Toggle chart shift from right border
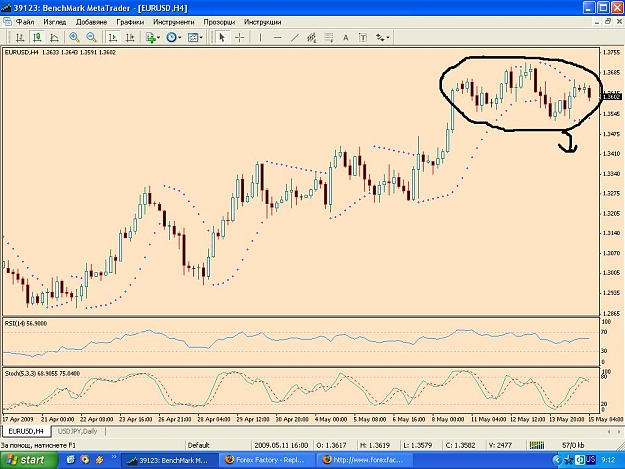 (130, 37)
